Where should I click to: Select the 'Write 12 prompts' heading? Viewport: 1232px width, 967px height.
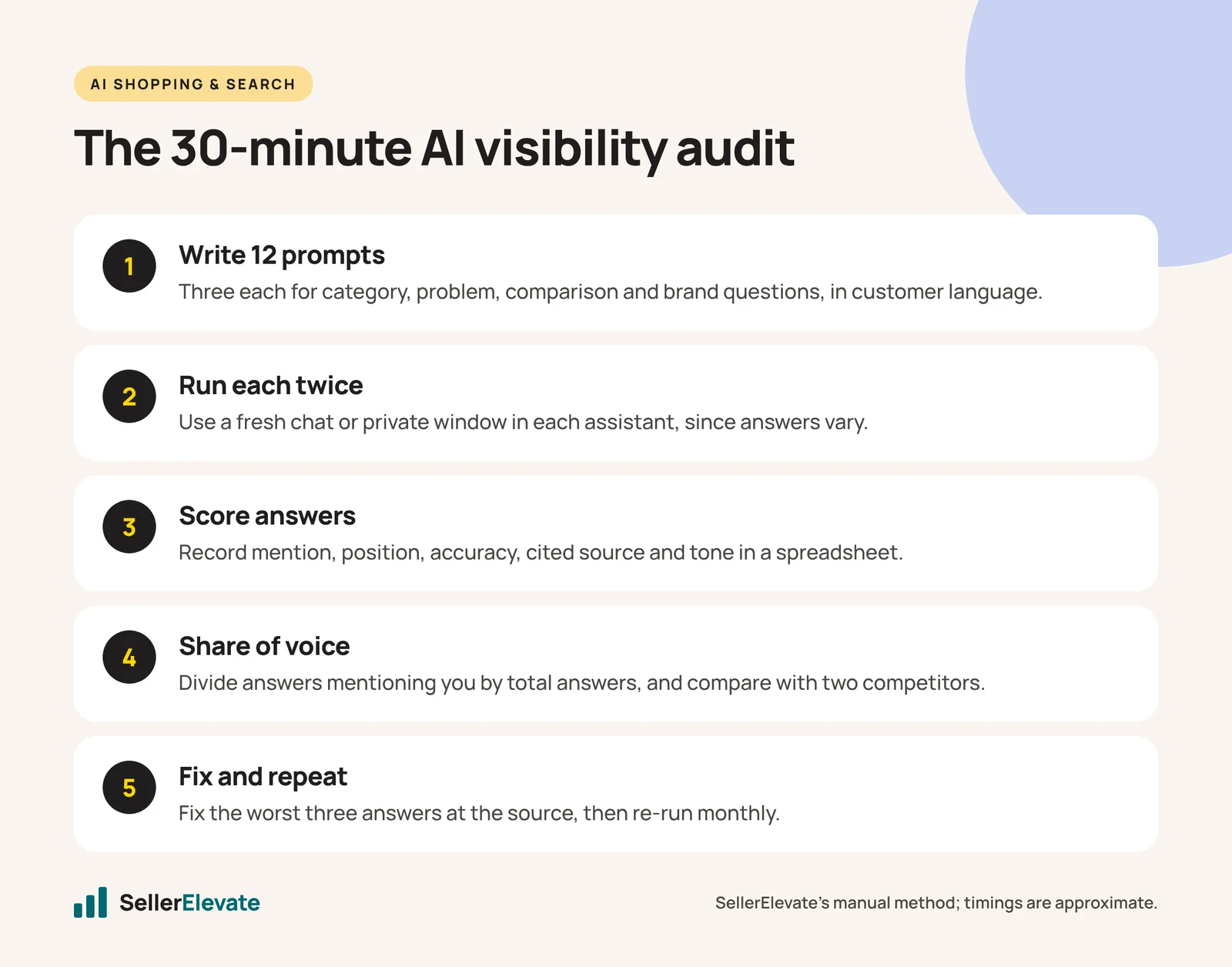point(282,255)
